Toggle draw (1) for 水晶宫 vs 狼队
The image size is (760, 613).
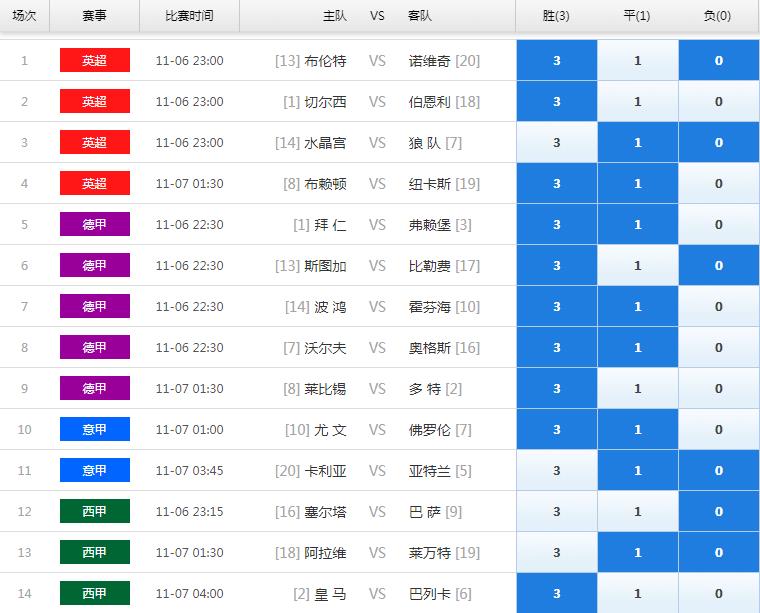tap(638, 142)
